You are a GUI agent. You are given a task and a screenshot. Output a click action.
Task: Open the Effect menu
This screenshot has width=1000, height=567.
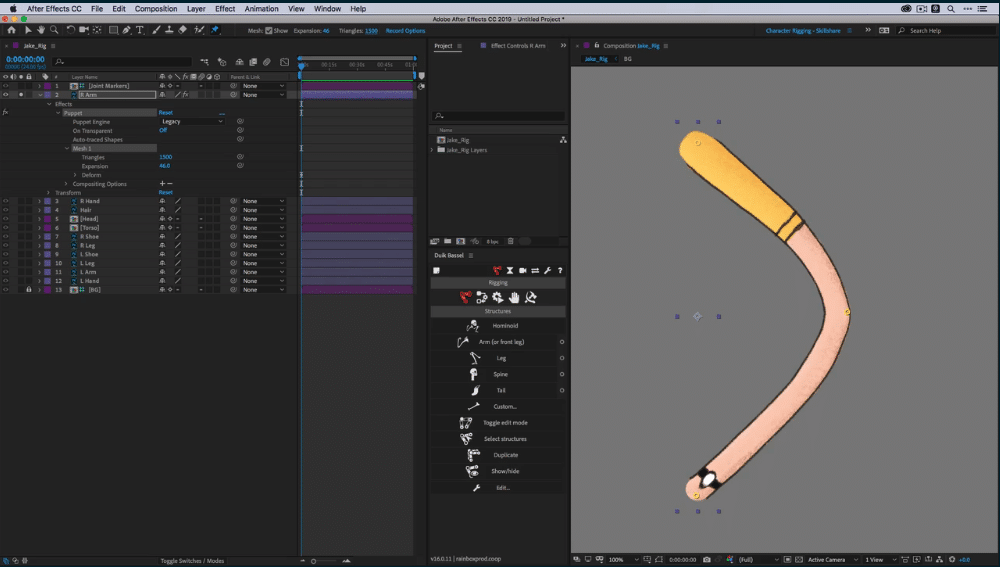pyautogui.click(x=225, y=9)
